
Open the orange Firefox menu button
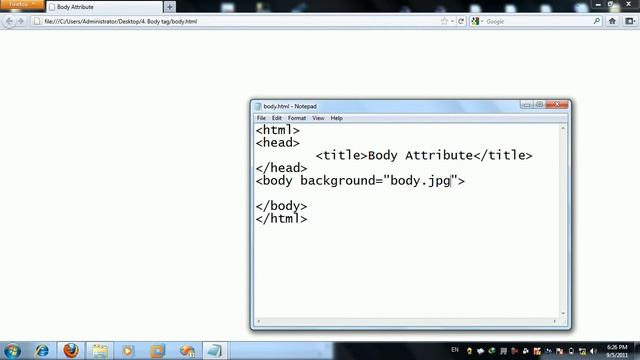pyautogui.click(x=22, y=4)
